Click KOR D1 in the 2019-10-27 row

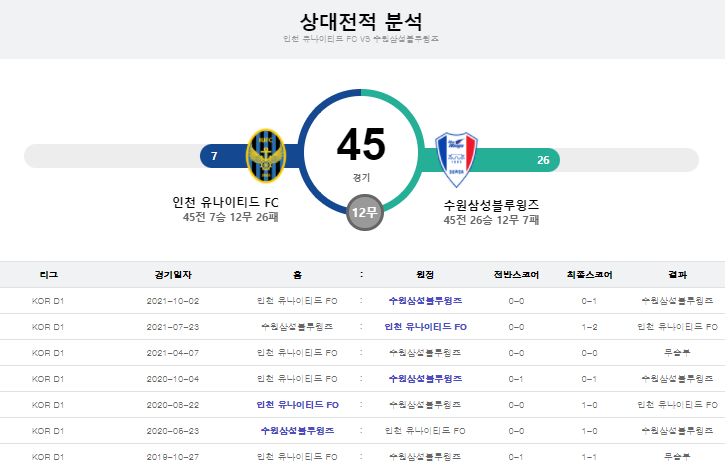[x=48, y=457]
